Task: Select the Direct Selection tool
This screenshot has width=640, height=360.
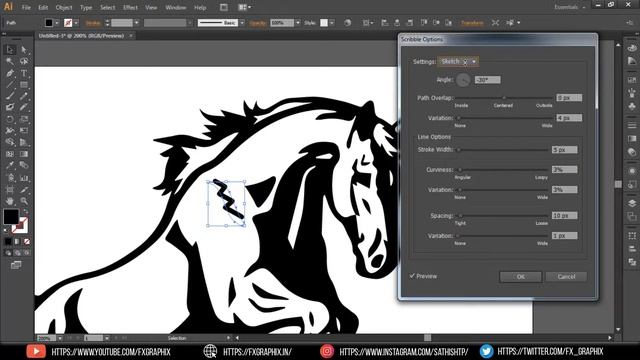Action: 24,49
